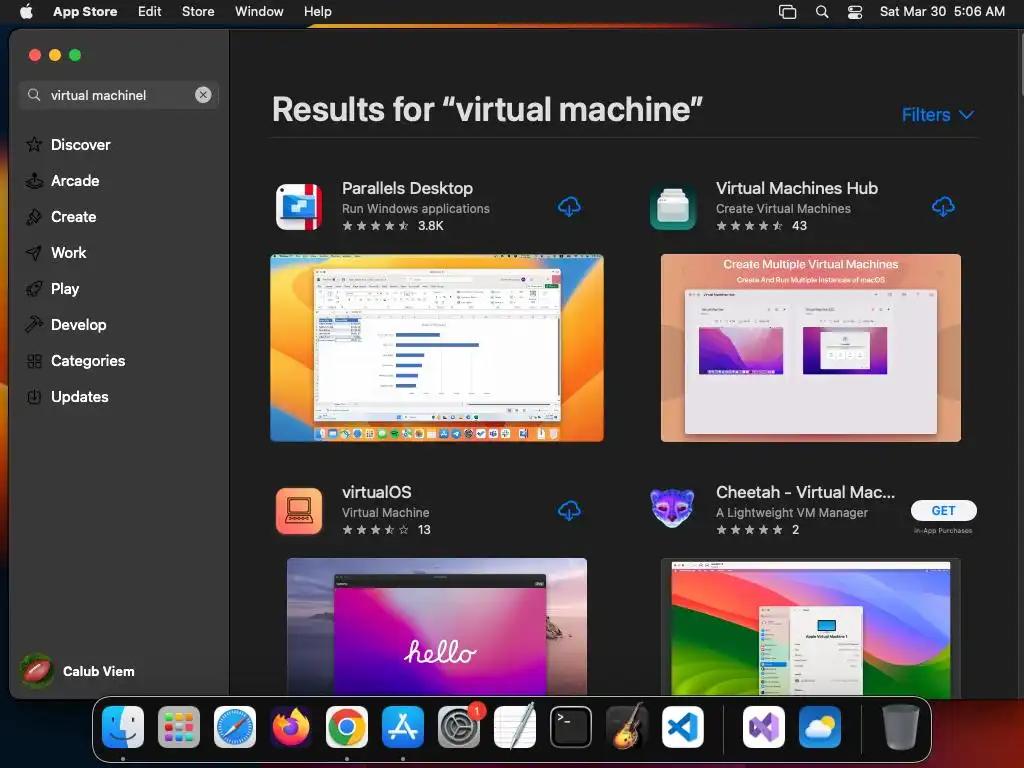This screenshot has width=1024, height=768.
Task: Launch Visual Studio Code from the Dock
Action: pyautogui.click(x=683, y=727)
